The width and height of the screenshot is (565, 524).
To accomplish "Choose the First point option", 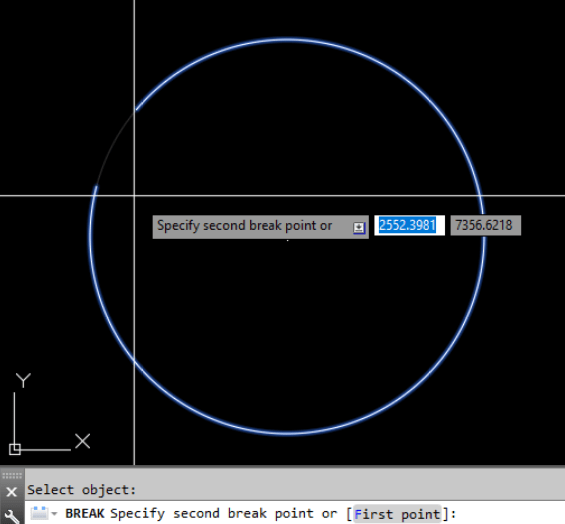I will pyautogui.click(x=397, y=514).
